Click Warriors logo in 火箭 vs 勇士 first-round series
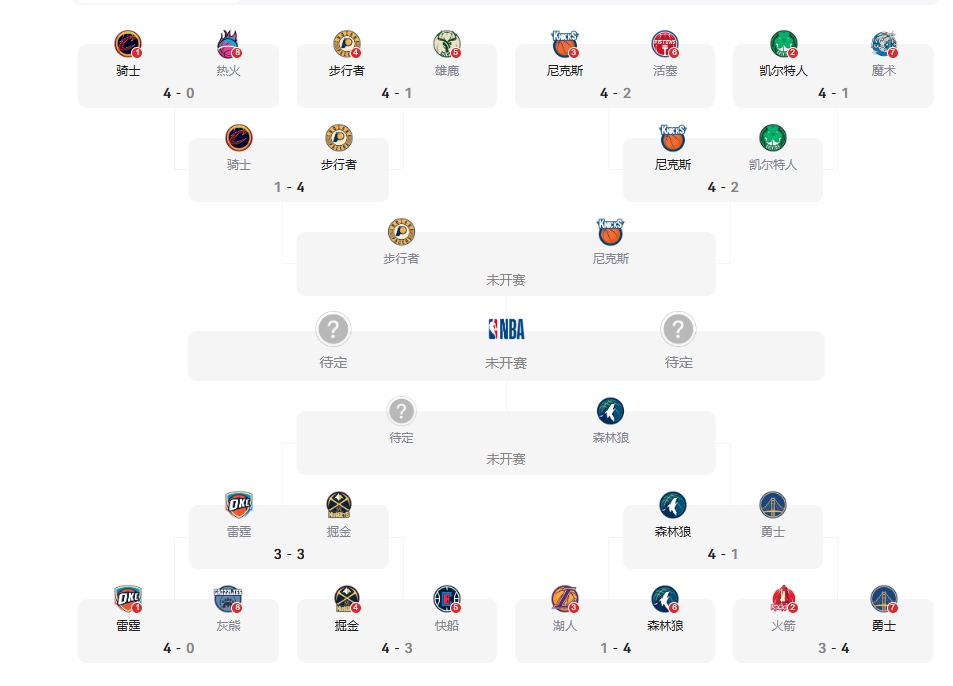The image size is (953, 686). tap(884, 600)
